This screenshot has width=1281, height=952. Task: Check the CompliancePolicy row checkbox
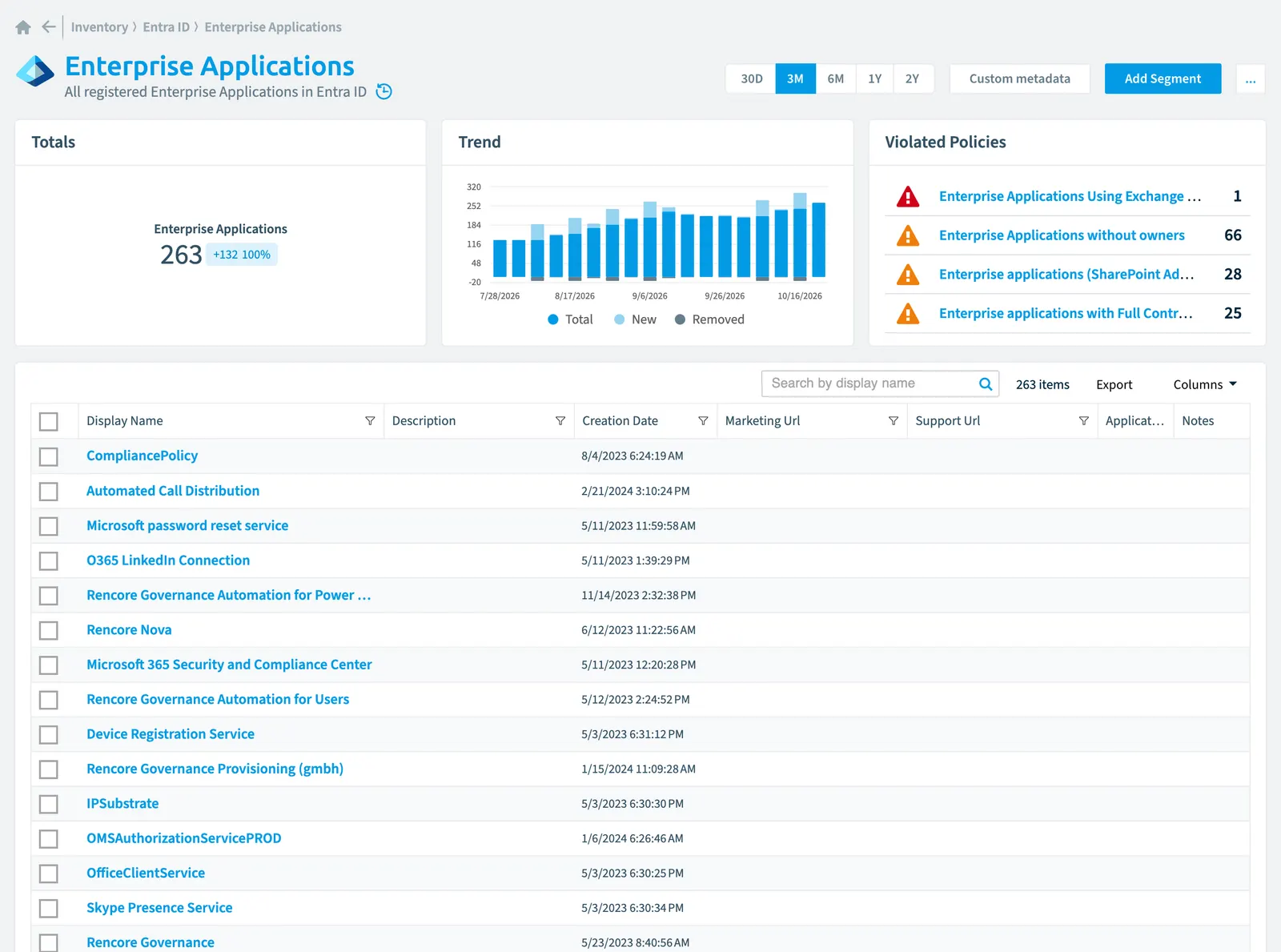click(49, 456)
